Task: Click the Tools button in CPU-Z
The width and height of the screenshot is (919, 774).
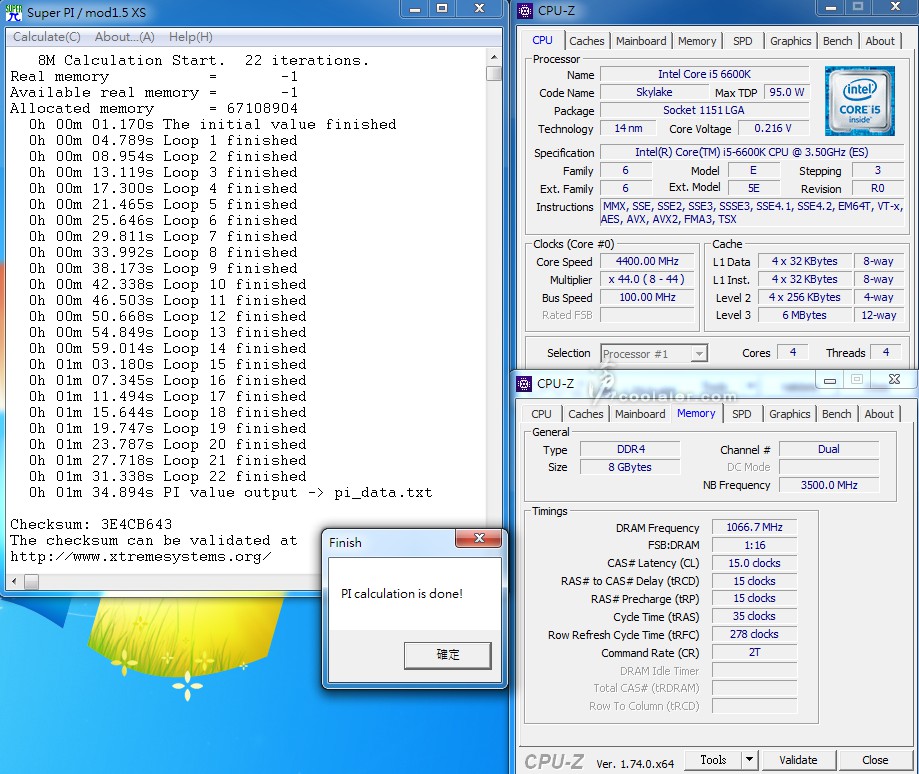Action: 713,760
